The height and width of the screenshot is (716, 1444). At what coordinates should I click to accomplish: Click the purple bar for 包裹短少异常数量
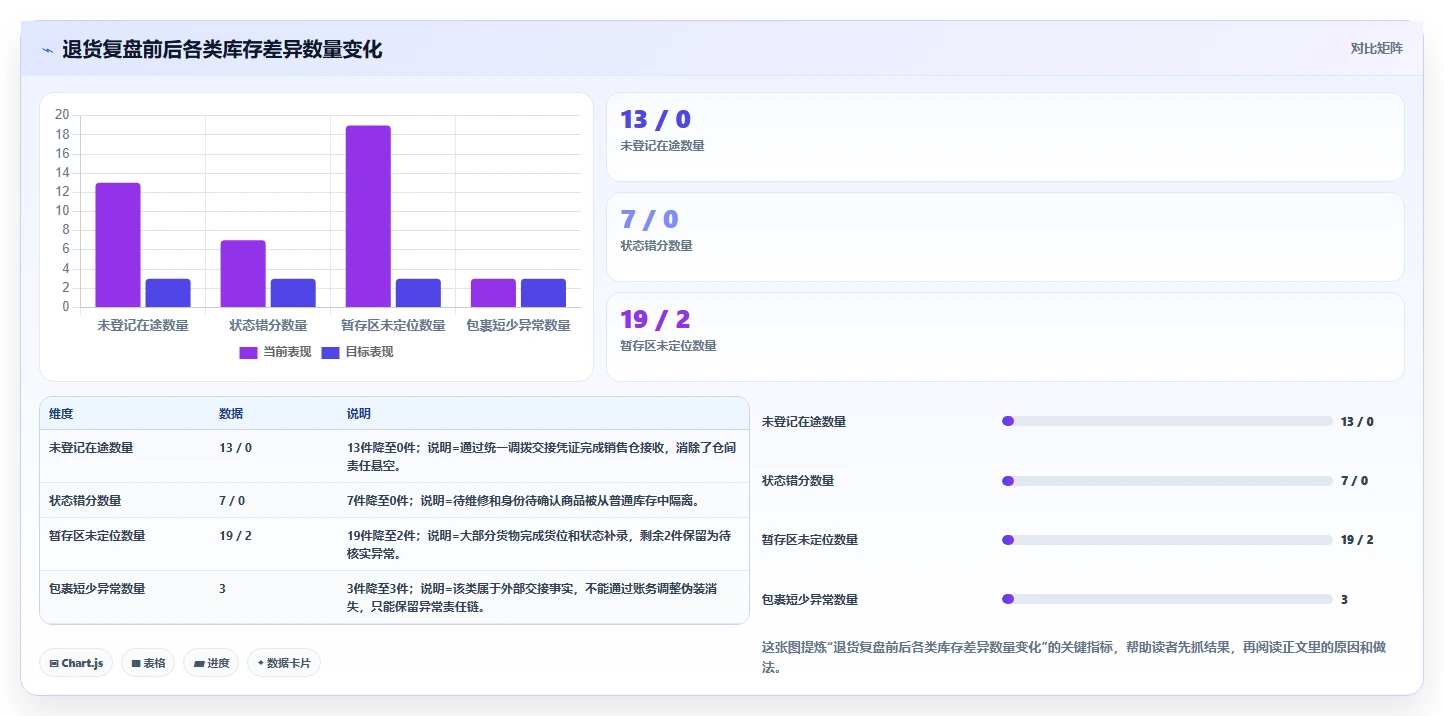(493, 293)
